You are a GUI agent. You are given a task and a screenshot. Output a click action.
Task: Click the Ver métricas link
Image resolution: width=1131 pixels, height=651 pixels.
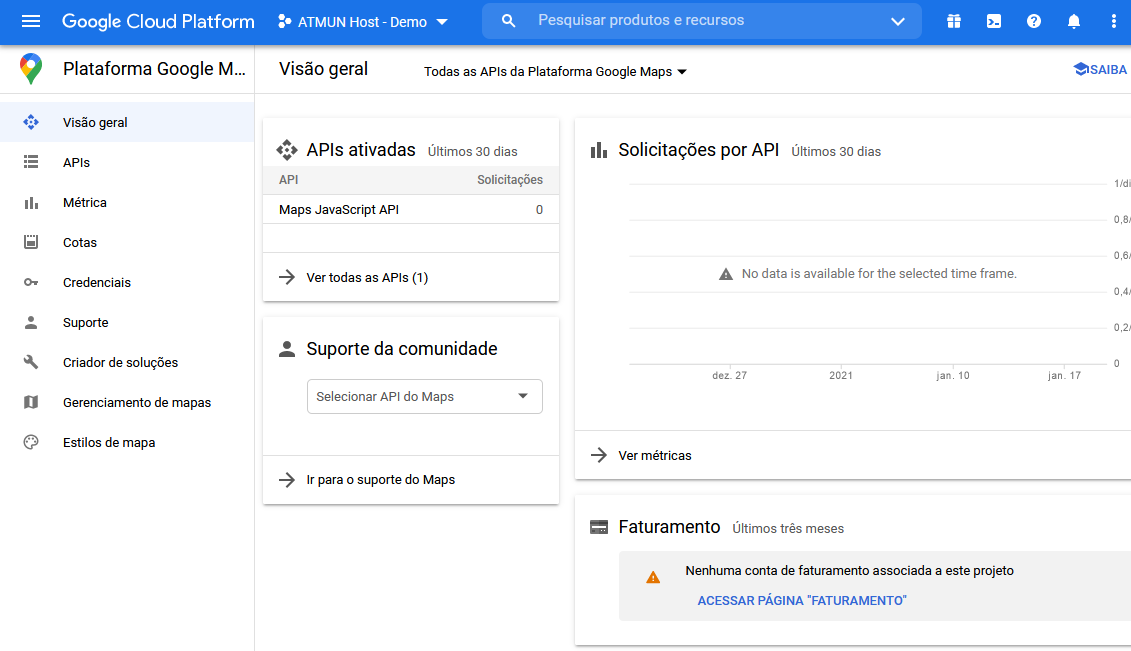point(655,456)
